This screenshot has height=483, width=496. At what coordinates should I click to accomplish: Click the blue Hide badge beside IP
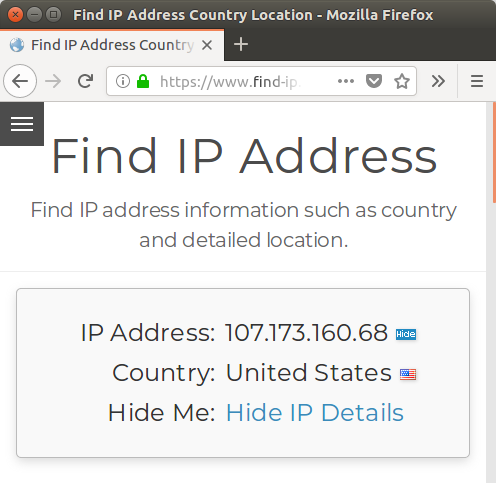406,334
